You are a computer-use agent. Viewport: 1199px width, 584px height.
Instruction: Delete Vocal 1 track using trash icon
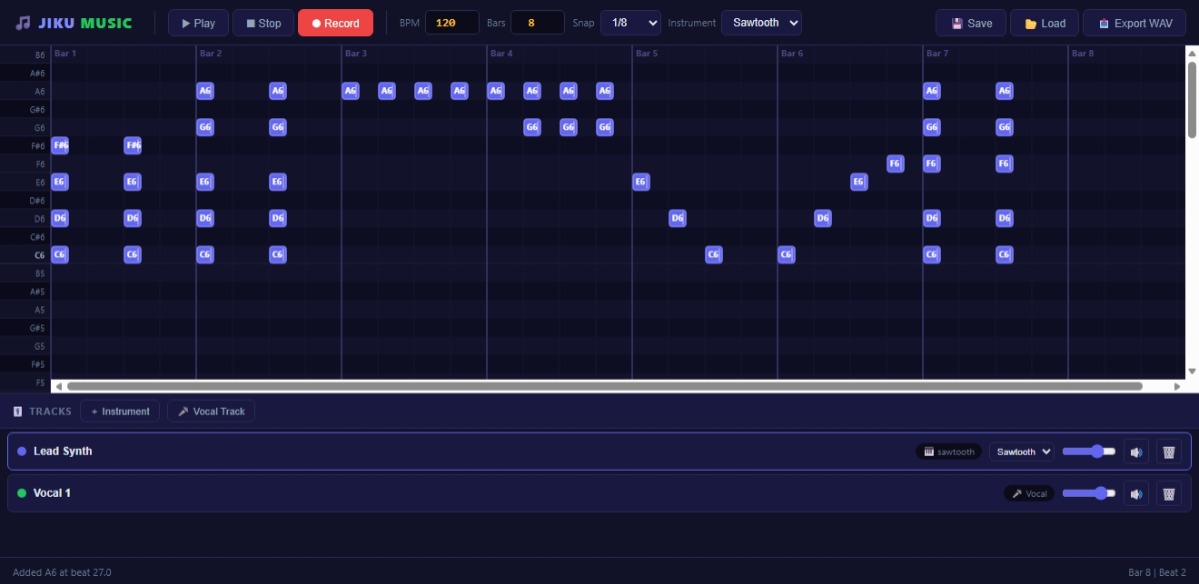point(1168,494)
